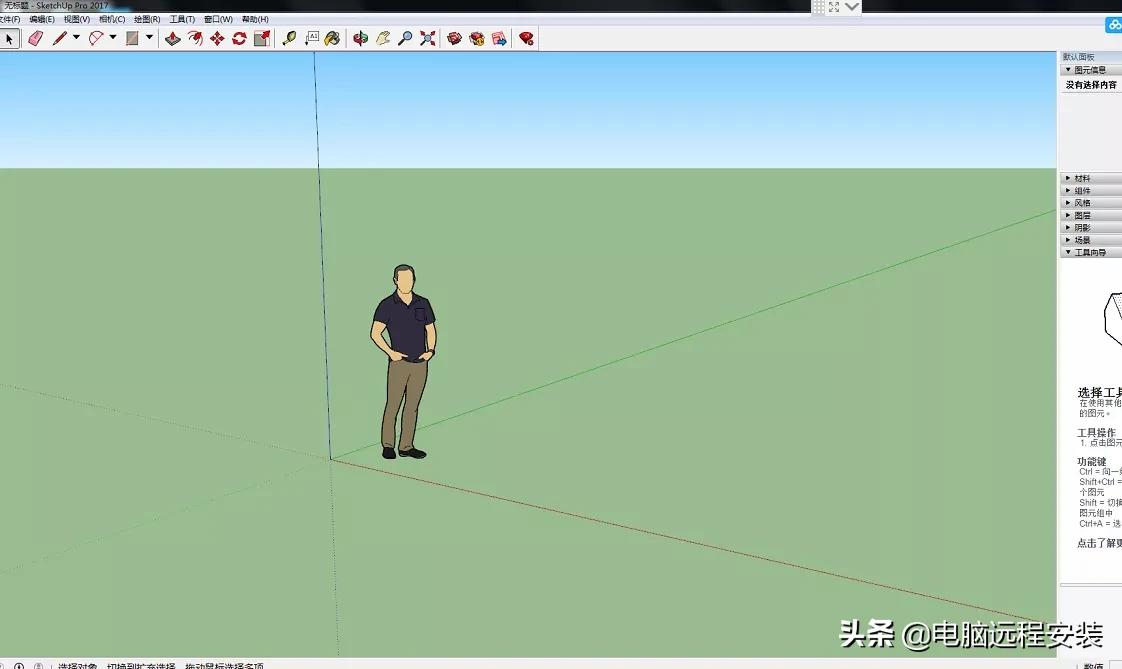The width and height of the screenshot is (1122, 669).
Task: Open the Shapes tool dropdown arrow
Action: coord(149,38)
